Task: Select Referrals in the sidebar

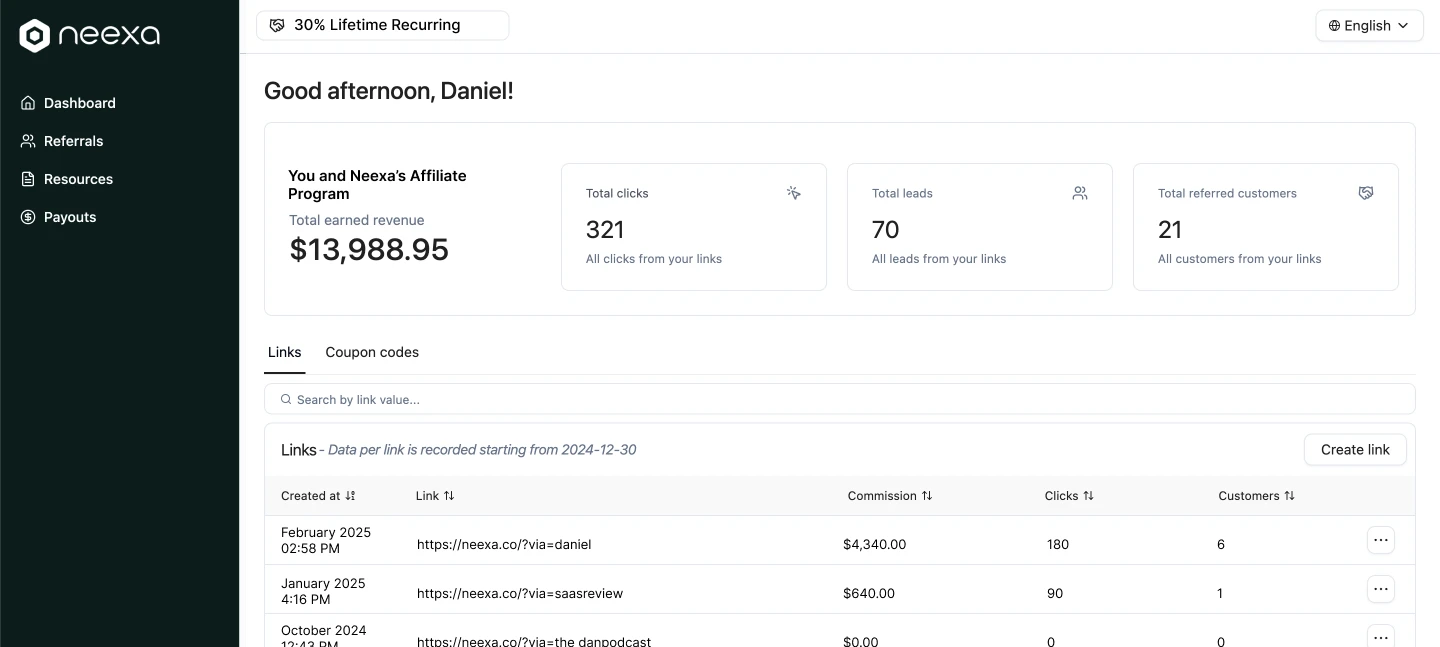Action: [x=72, y=141]
